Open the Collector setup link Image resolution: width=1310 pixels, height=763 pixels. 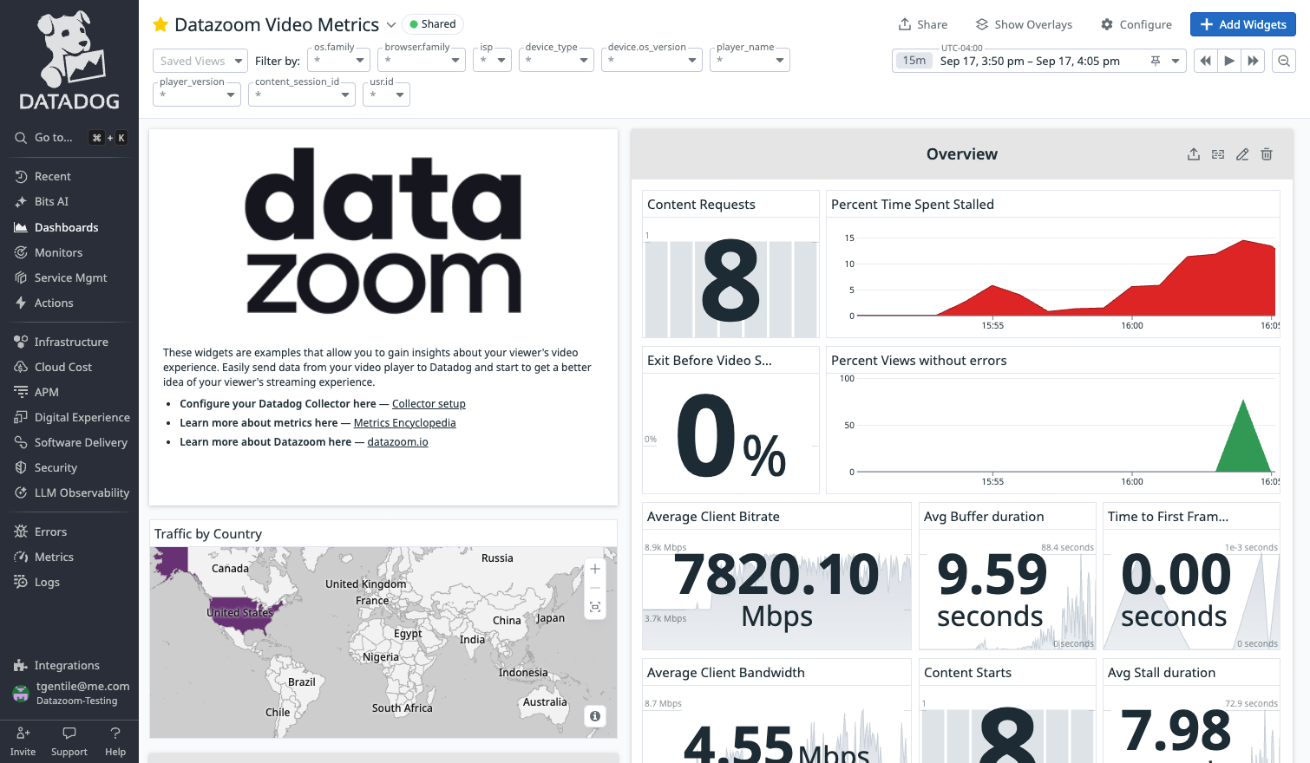coord(428,403)
